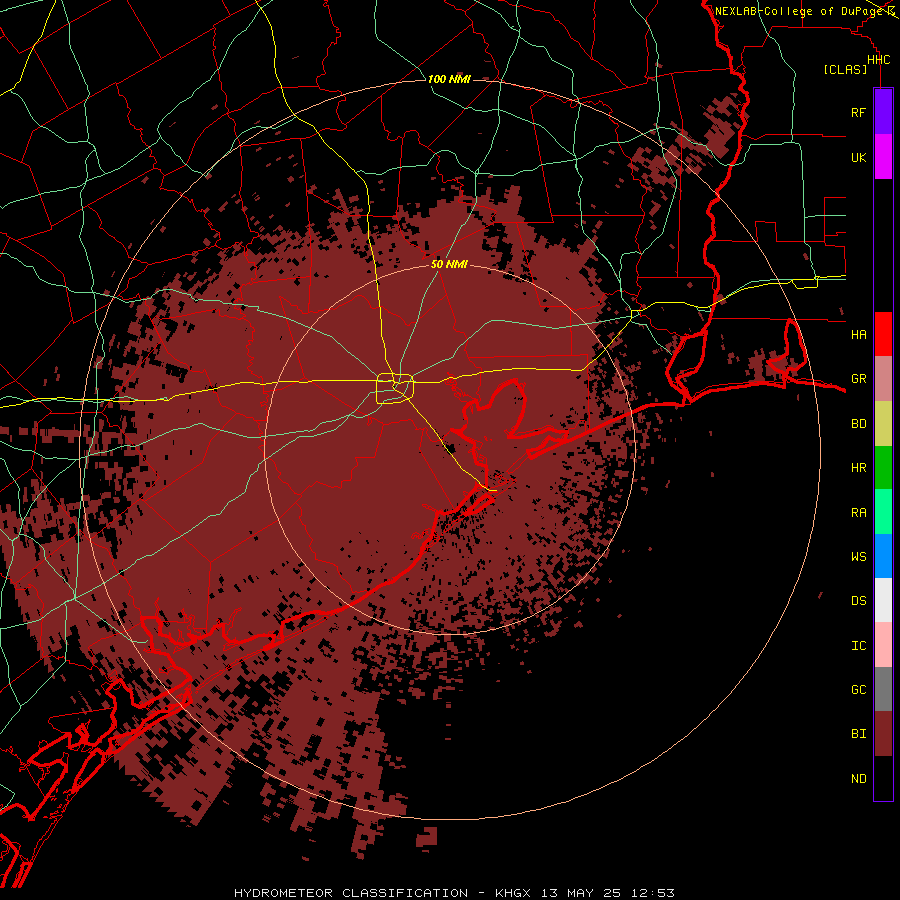Click the 50 NMI range ring label
The height and width of the screenshot is (900, 900).
pyautogui.click(x=449, y=265)
